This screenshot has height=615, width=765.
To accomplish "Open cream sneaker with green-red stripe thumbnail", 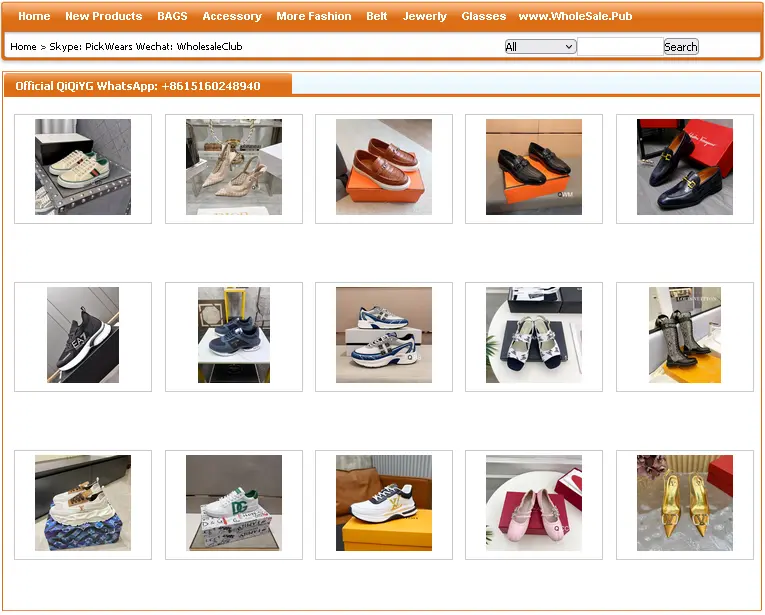I will [83, 167].
